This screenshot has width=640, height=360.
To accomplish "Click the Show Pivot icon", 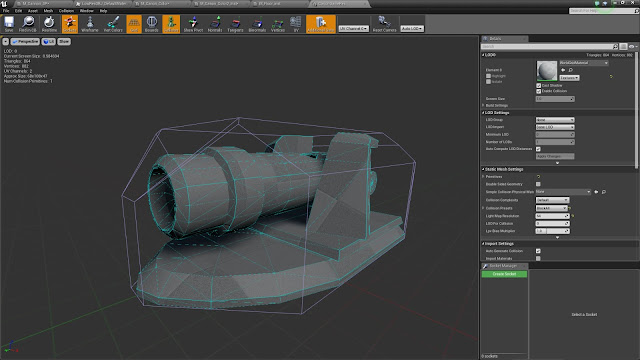I will point(193,24).
